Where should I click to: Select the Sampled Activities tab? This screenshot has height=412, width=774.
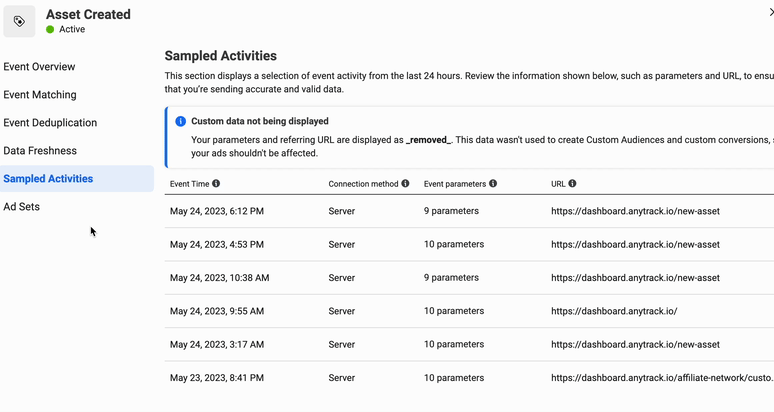[x=48, y=179]
